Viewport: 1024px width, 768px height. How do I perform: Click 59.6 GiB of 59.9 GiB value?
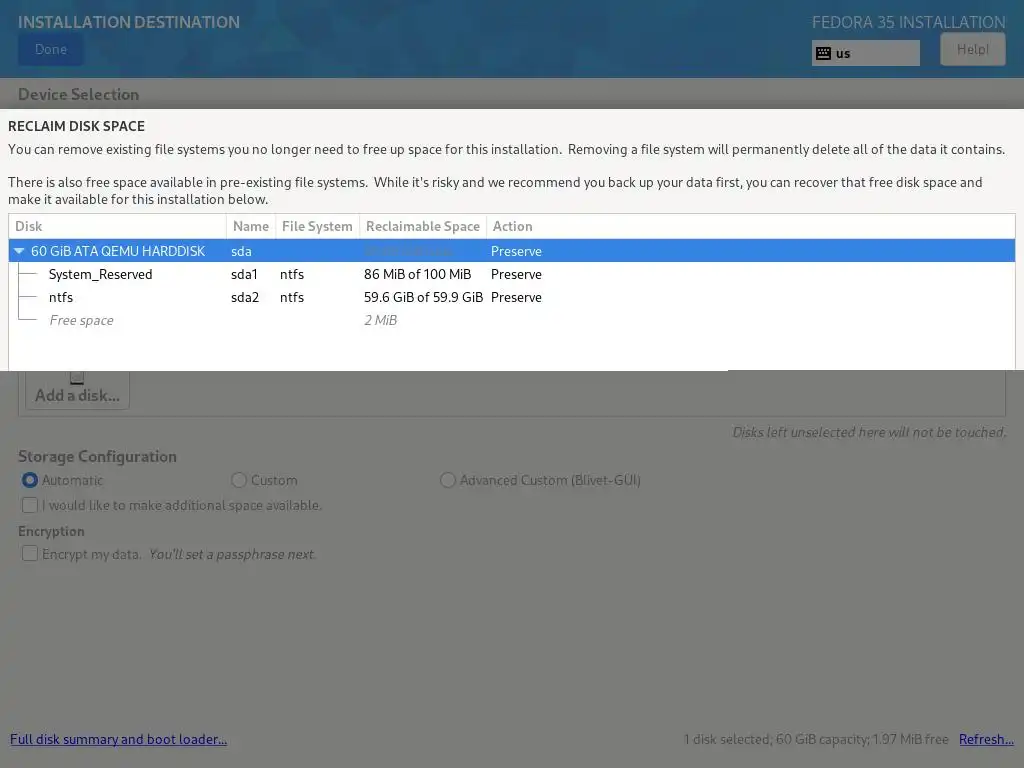point(423,297)
